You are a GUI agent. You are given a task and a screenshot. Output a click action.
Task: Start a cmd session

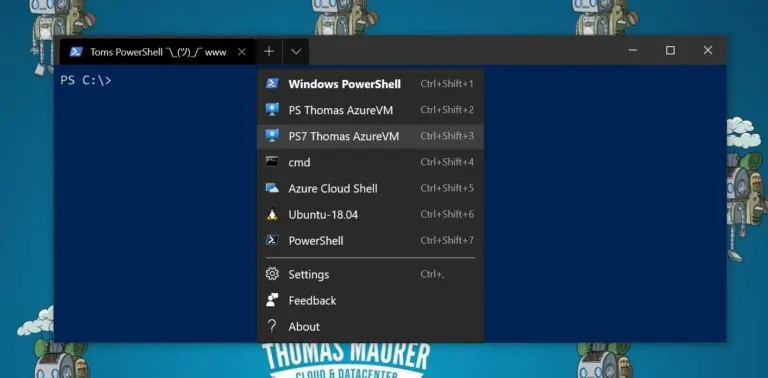pos(370,162)
